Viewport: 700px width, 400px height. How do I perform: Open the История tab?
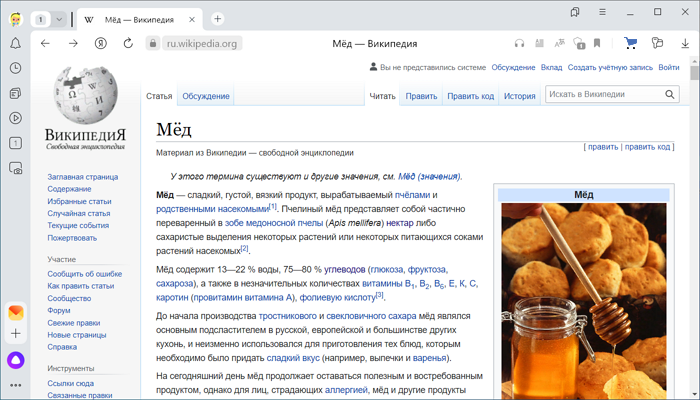tap(520, 96)
